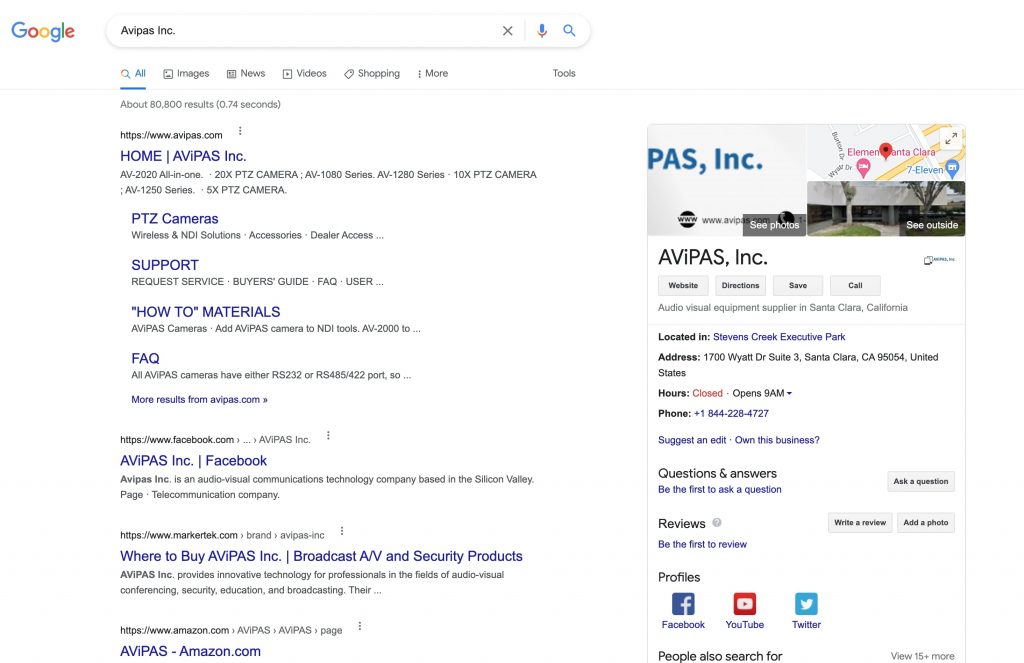Open the YouTube profile icon
This screenshot has width=1024, height=663.
click(x=744, y=604)
